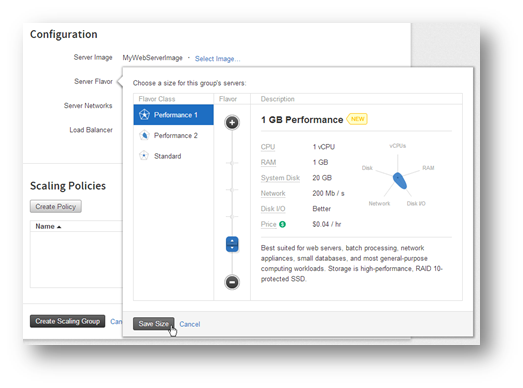Viewport: 523px width, 388px height.
Task: Click the Save Size button
Action: 153,324
